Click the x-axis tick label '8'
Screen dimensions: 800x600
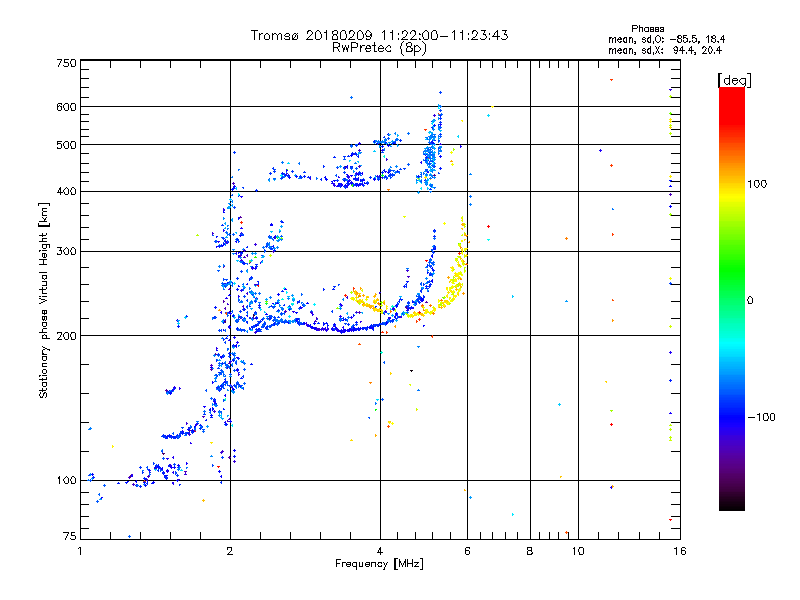(x=530, y=551)
